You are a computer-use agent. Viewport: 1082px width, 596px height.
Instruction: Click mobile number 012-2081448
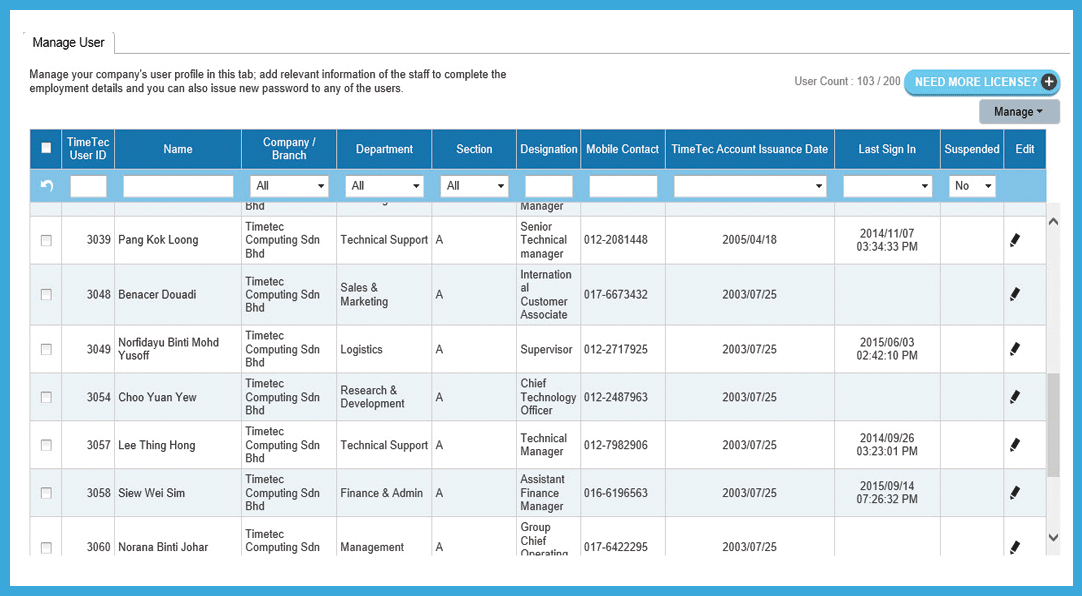616,240
